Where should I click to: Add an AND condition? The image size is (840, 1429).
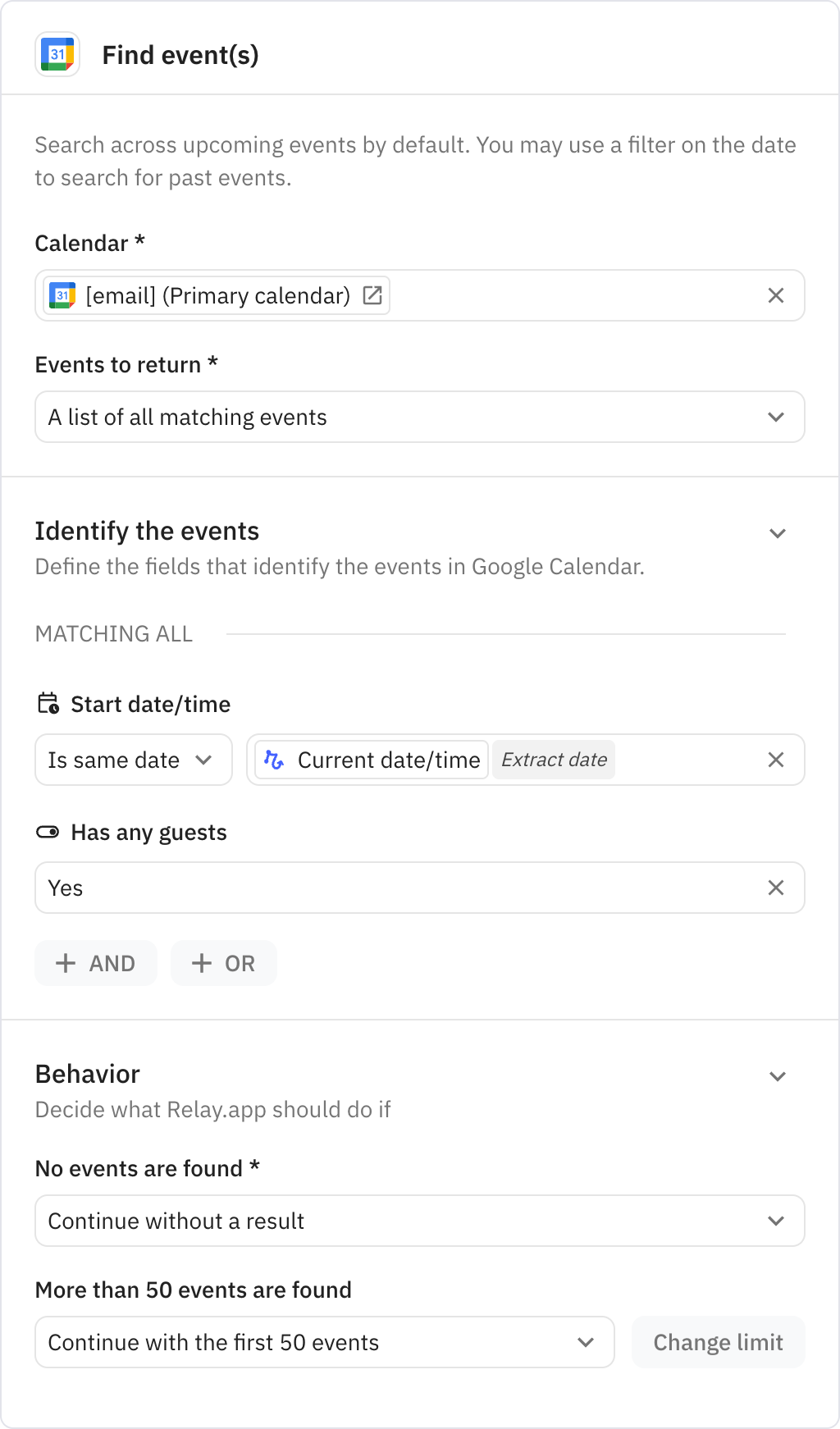[96, 963]
